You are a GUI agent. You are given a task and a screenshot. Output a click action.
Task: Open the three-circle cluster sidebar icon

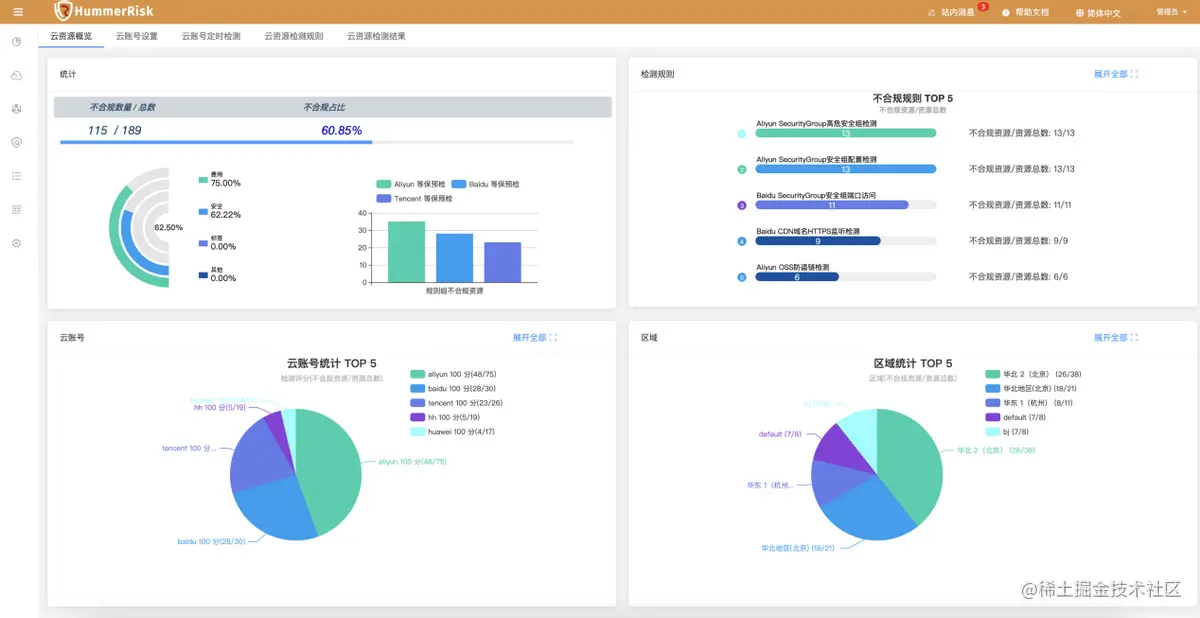[17, 108]
